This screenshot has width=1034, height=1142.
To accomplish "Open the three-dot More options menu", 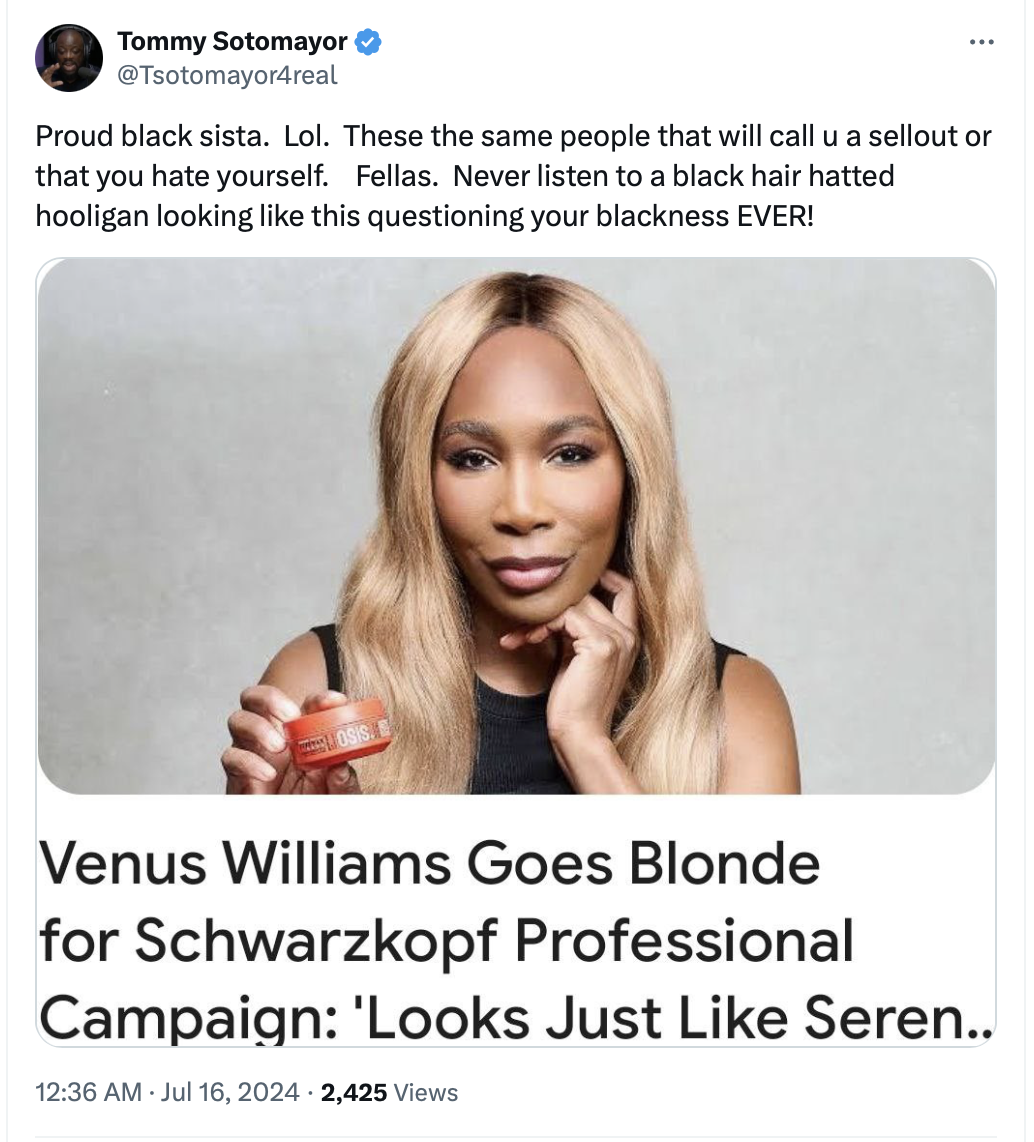I will tap(982, 42).
